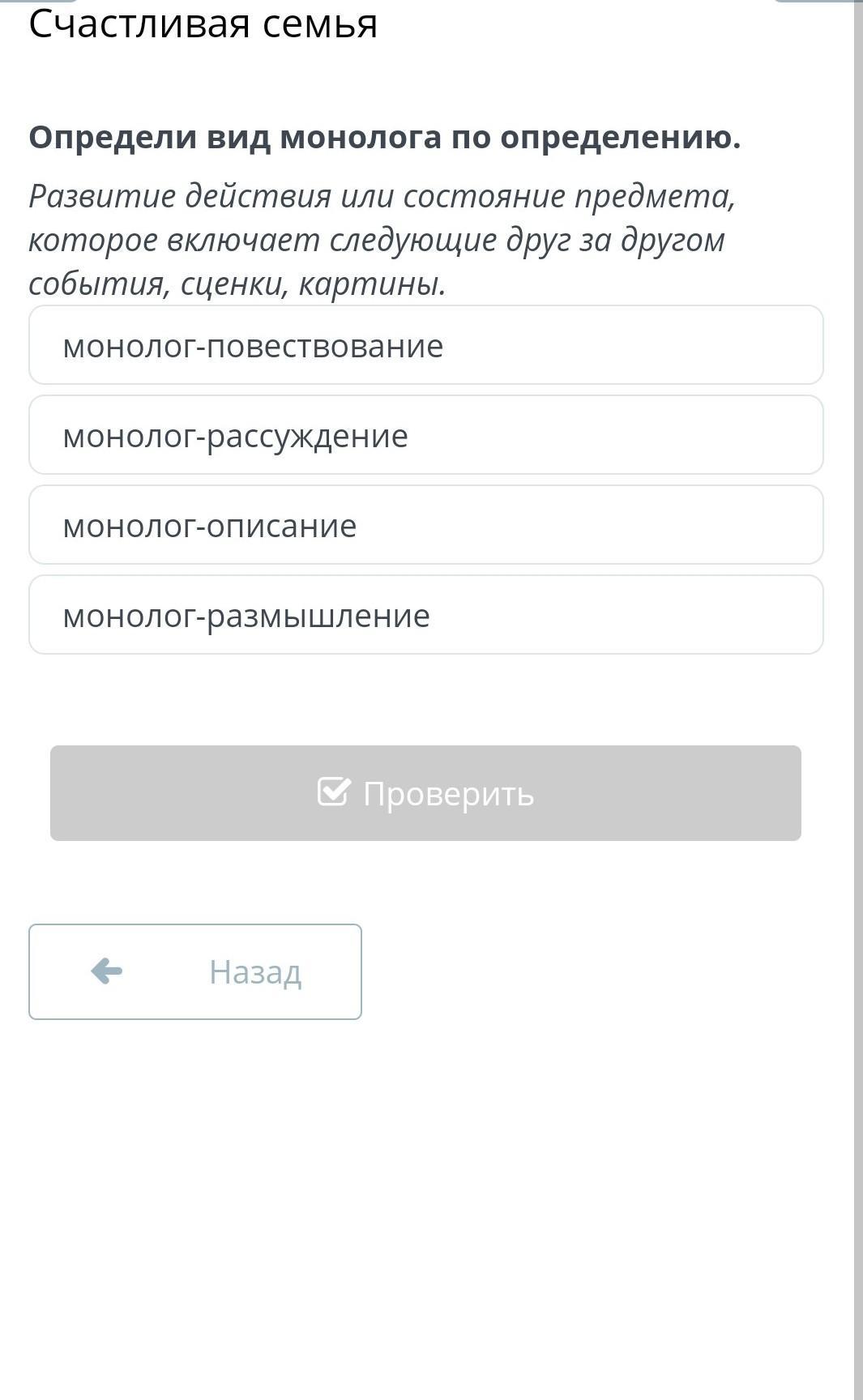863x1400 pixels.
Task: Click the Счастливая семья lesson title
Action: [203, 23]
